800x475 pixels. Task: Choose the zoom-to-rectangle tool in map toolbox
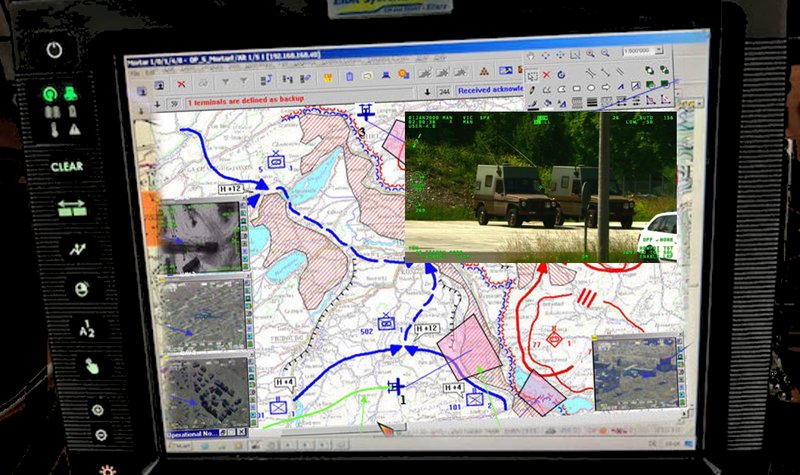tap(575, 55)
